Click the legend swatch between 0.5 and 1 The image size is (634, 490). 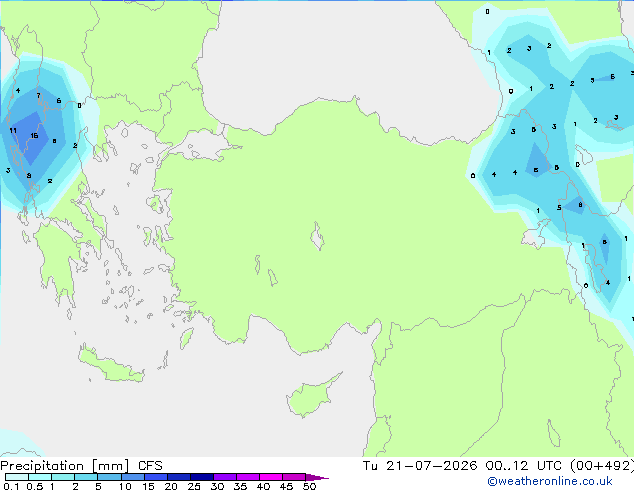coord(40,477)
